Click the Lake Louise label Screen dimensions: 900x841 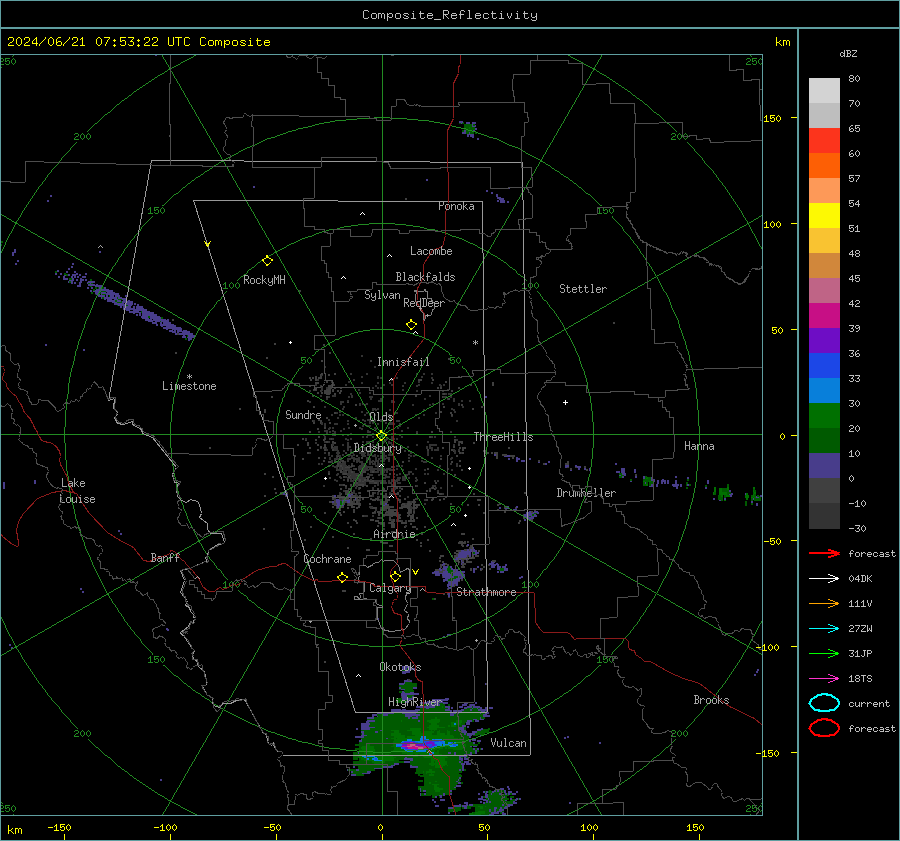point(77,491)
